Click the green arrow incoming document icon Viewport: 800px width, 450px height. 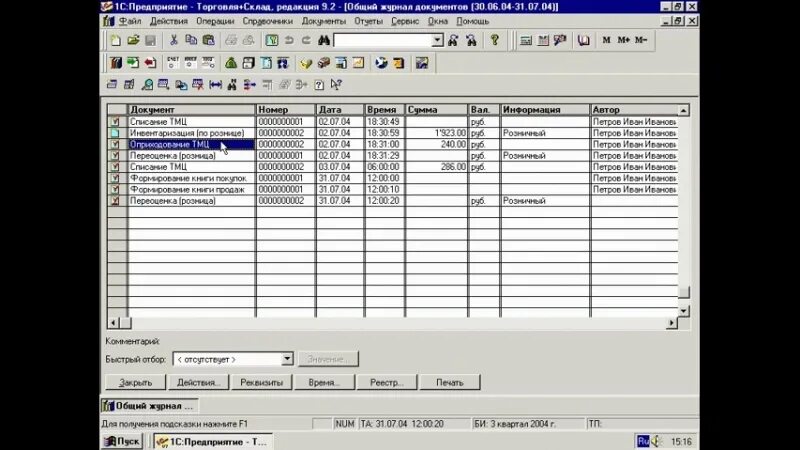click(x=133, y=63)
